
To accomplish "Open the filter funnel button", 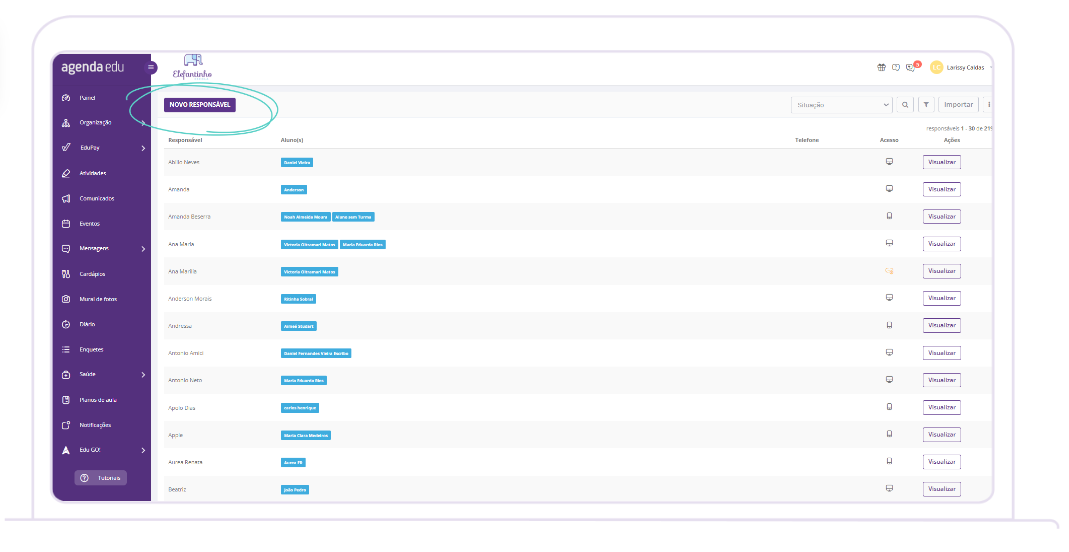I will tap(926, 105).
